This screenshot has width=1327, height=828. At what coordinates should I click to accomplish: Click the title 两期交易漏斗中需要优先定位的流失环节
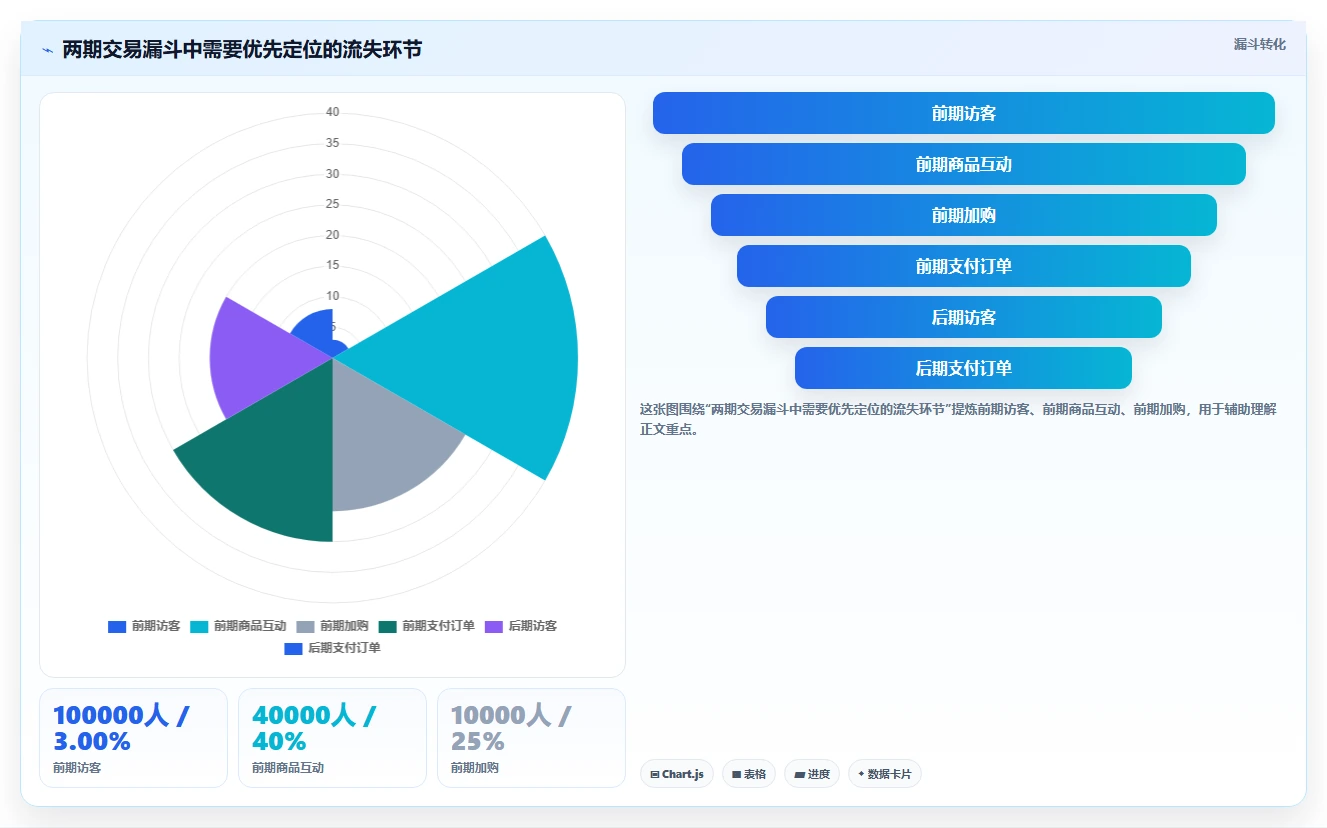pos(242,49)
